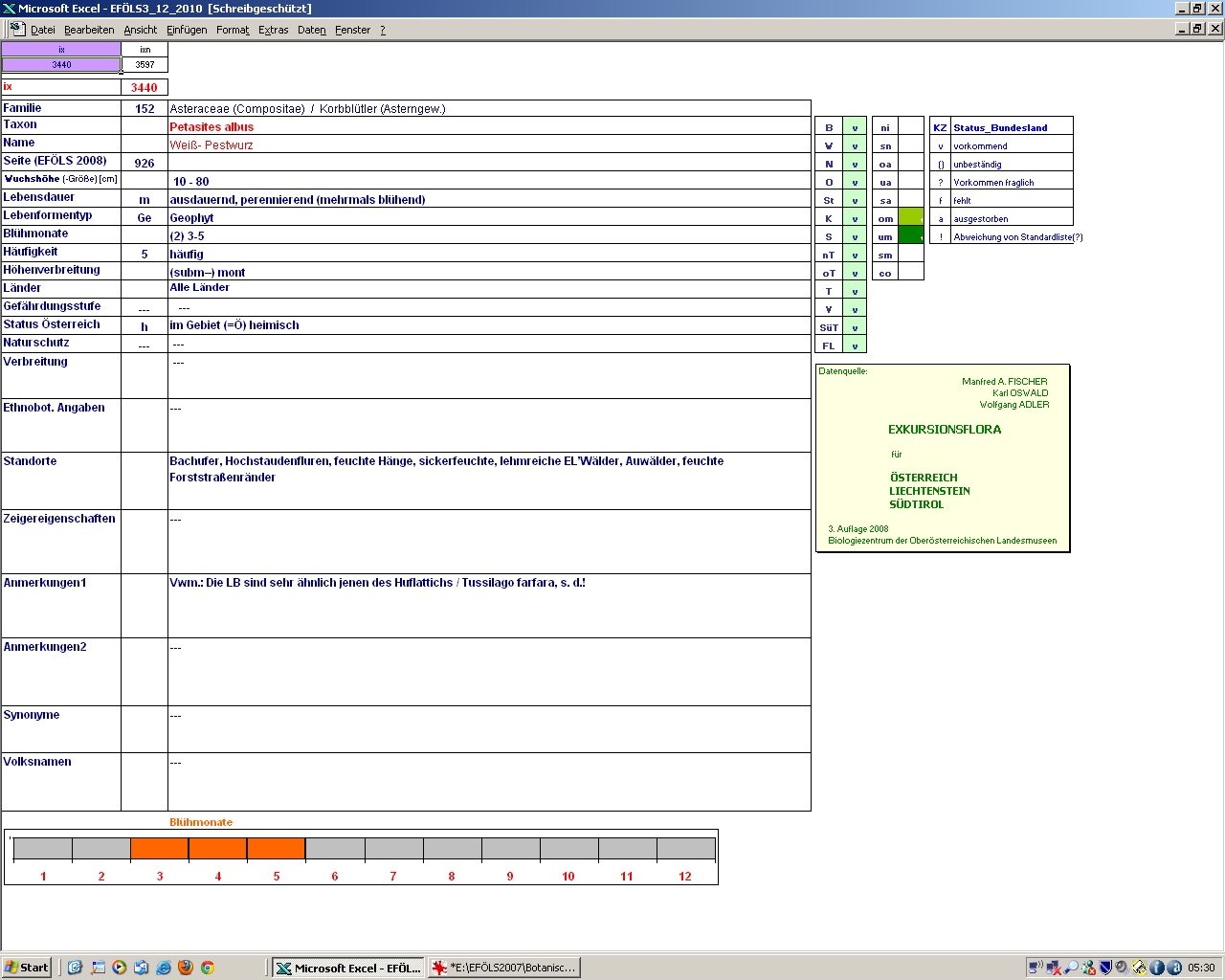Switch to E:\EFÖLS2007\Botanisc taskbar window
Screen dimensions: 1225x980
point(504,968)
